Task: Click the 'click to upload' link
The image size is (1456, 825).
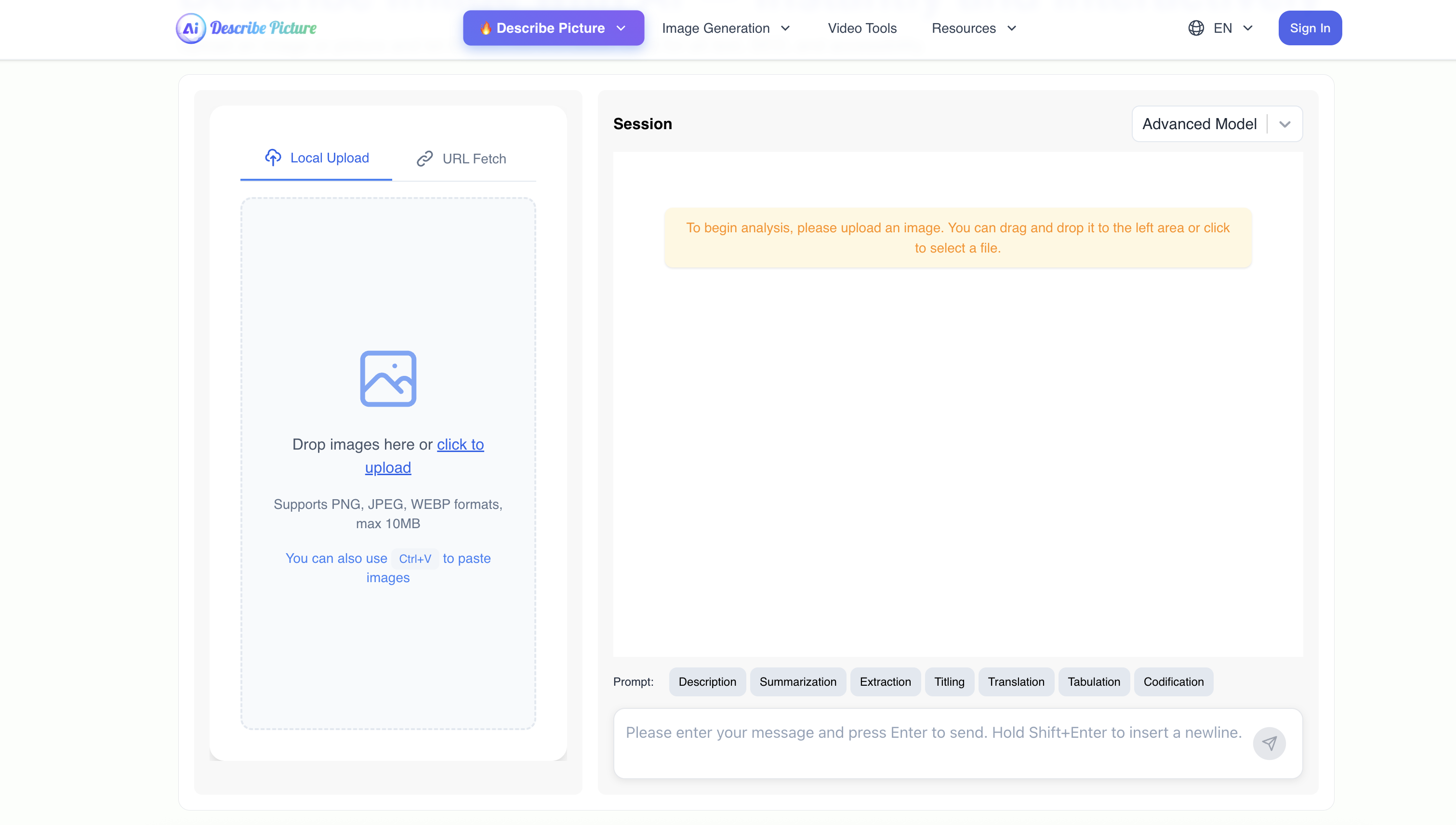Action: 460,445
